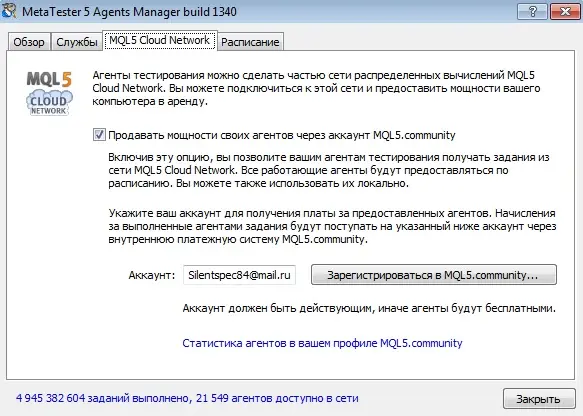Click the MetaTester app icon in title bar

tap(9, 10)
